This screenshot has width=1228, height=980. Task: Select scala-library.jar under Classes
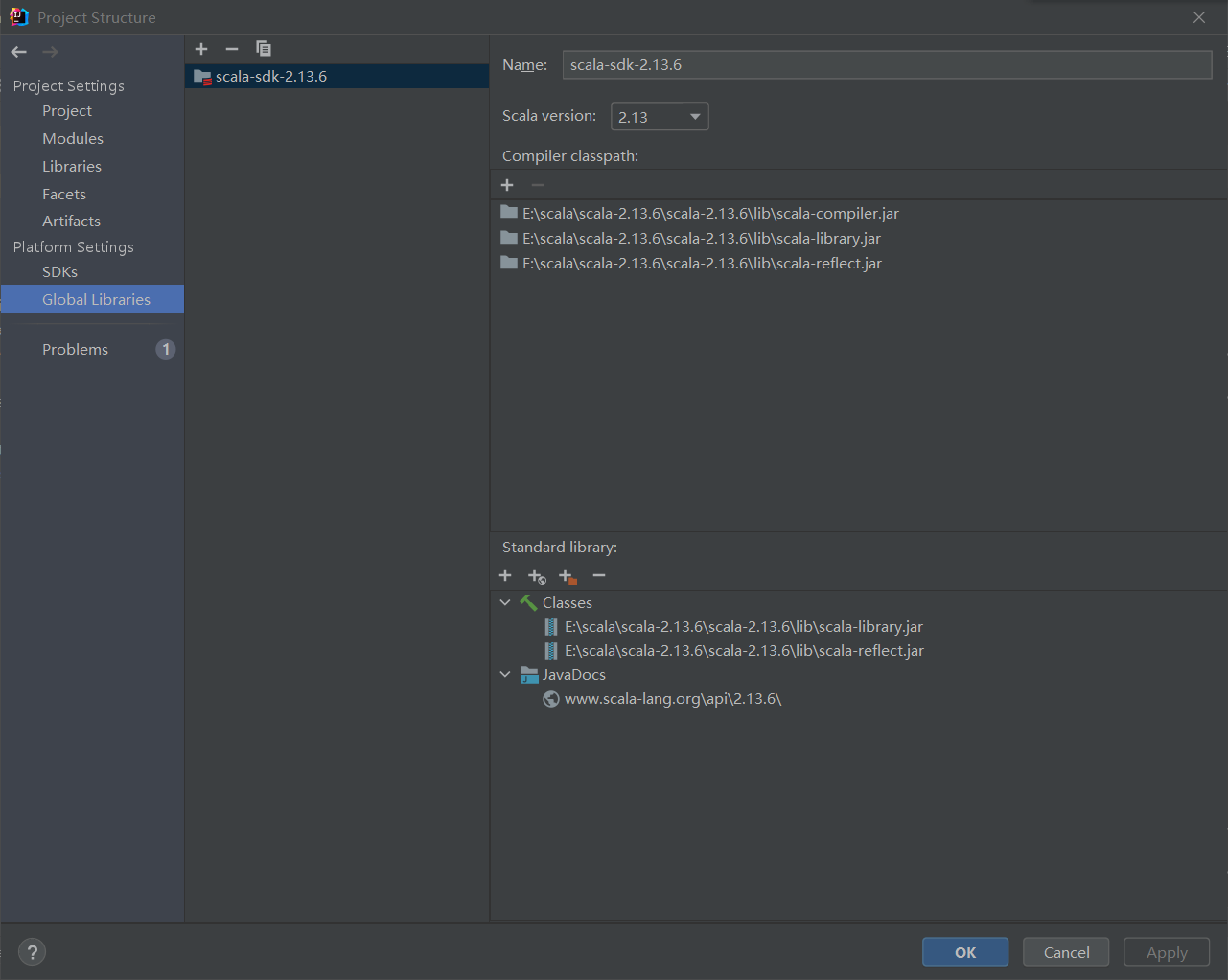tap(744, 627)
